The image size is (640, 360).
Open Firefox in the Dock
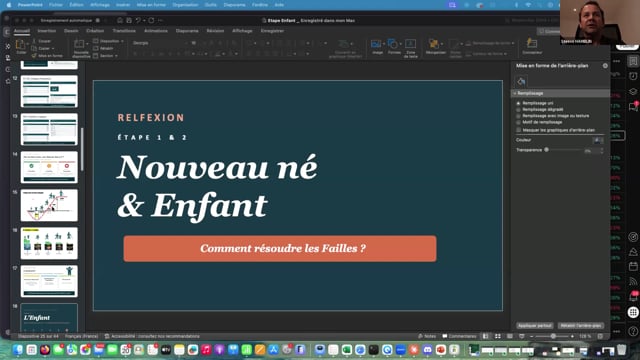[x=45, y=349]
